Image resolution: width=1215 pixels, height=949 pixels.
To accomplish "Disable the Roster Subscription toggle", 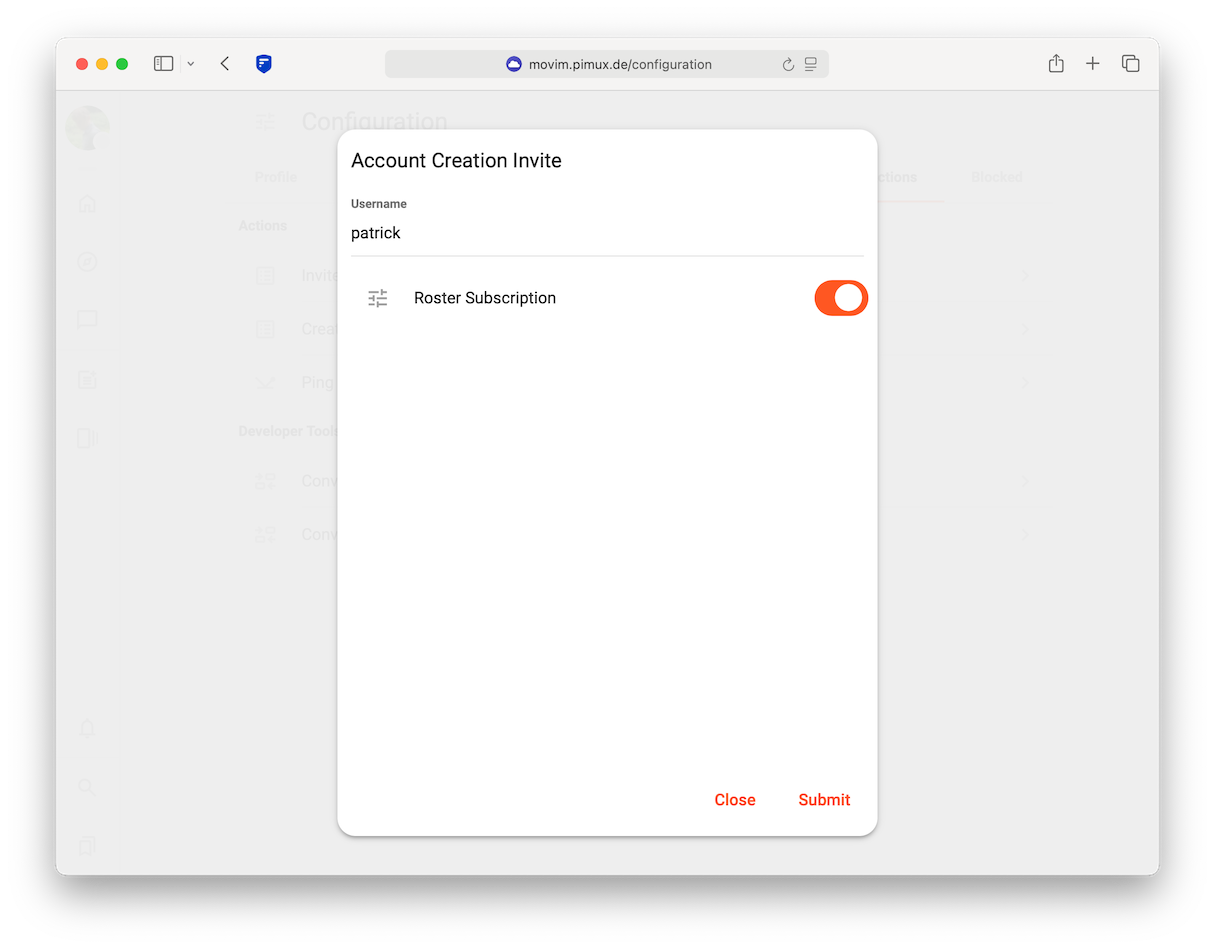I will pos(841,298).
